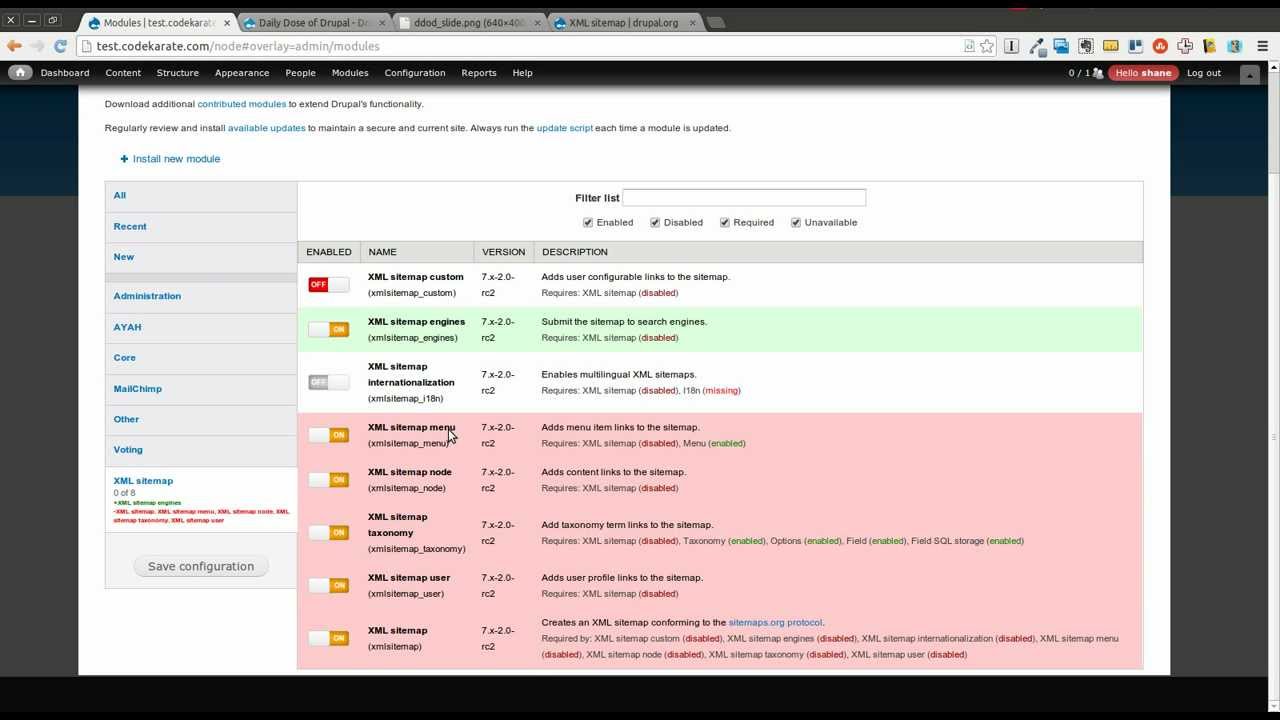Click the StumbleUpon extension icon
The width and height of the screenshot is (1280, 720).
tap(1160, 46)
